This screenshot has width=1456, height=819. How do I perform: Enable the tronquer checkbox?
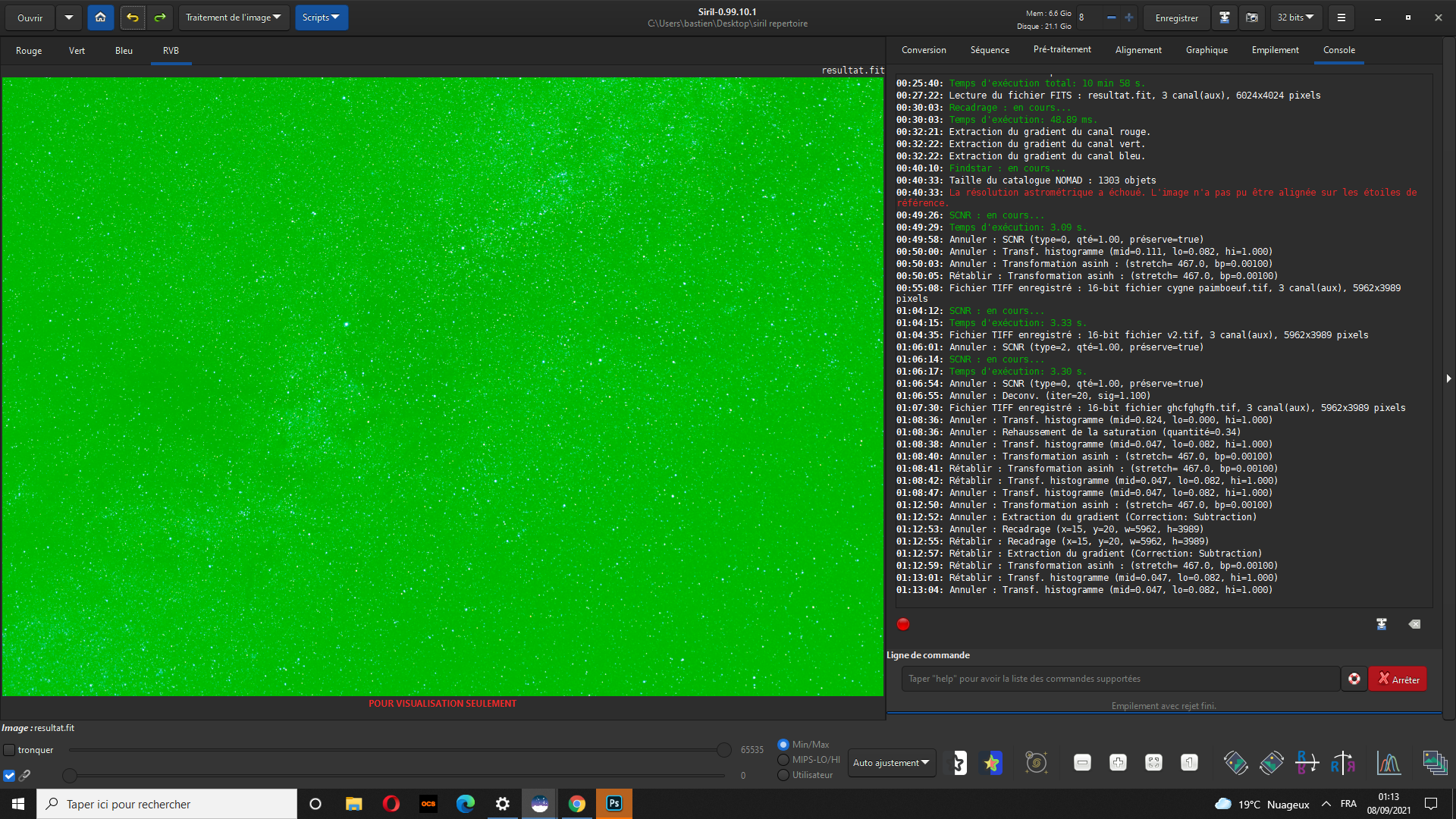click(9, 750)
